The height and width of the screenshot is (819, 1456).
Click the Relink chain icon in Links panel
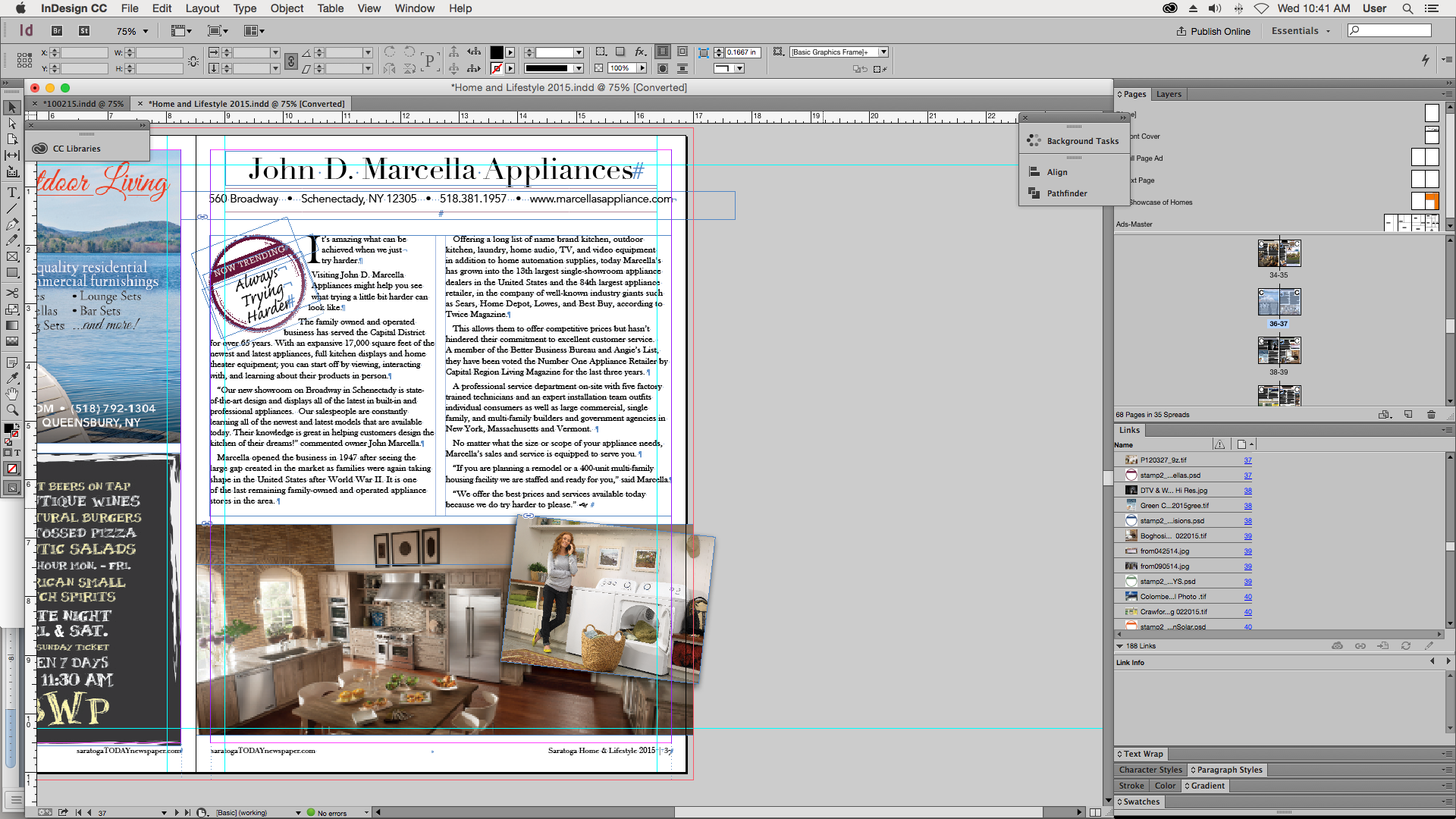[x=1360, y=646]
